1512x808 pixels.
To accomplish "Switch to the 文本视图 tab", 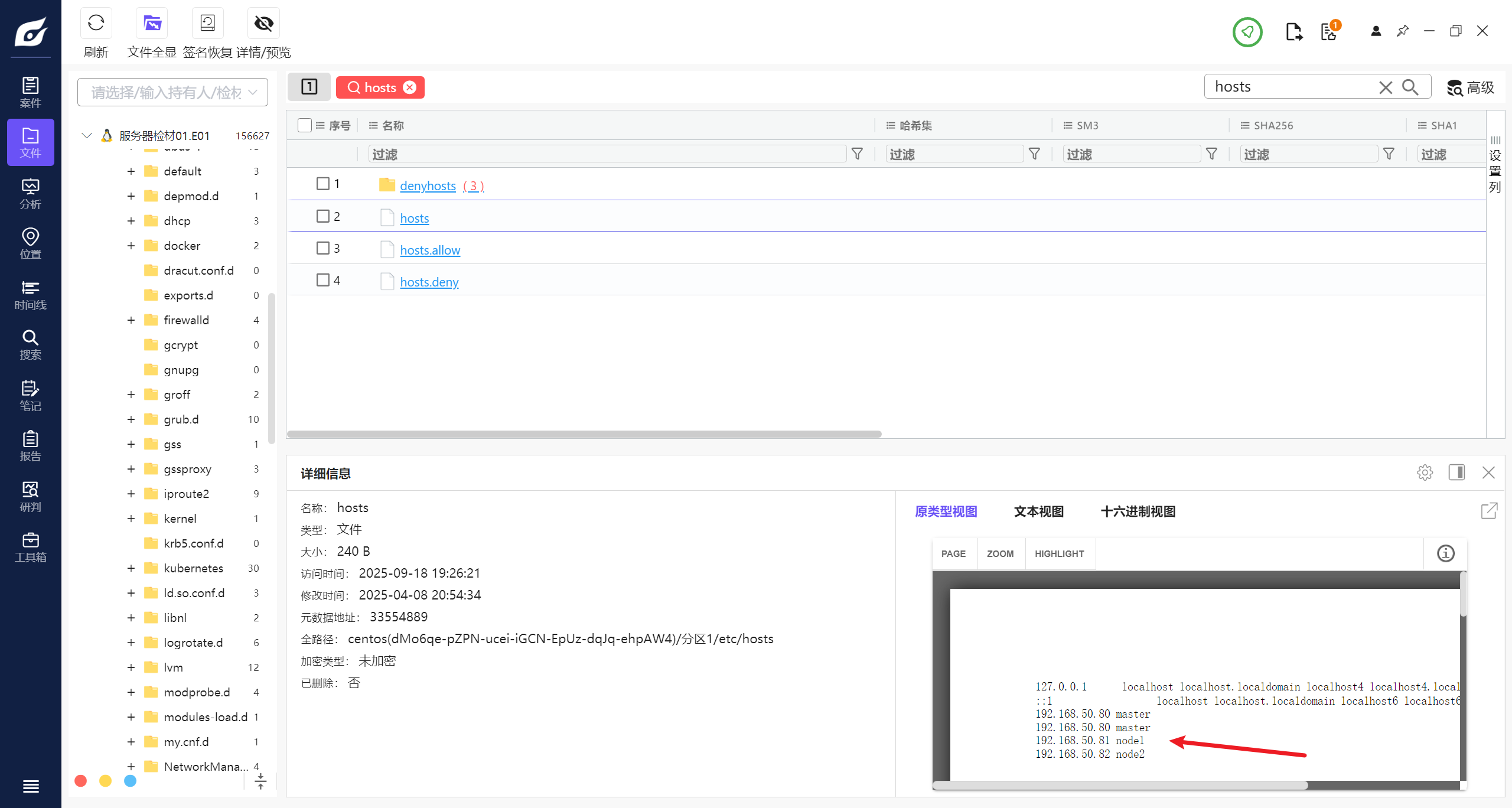I will point(1038,511).
